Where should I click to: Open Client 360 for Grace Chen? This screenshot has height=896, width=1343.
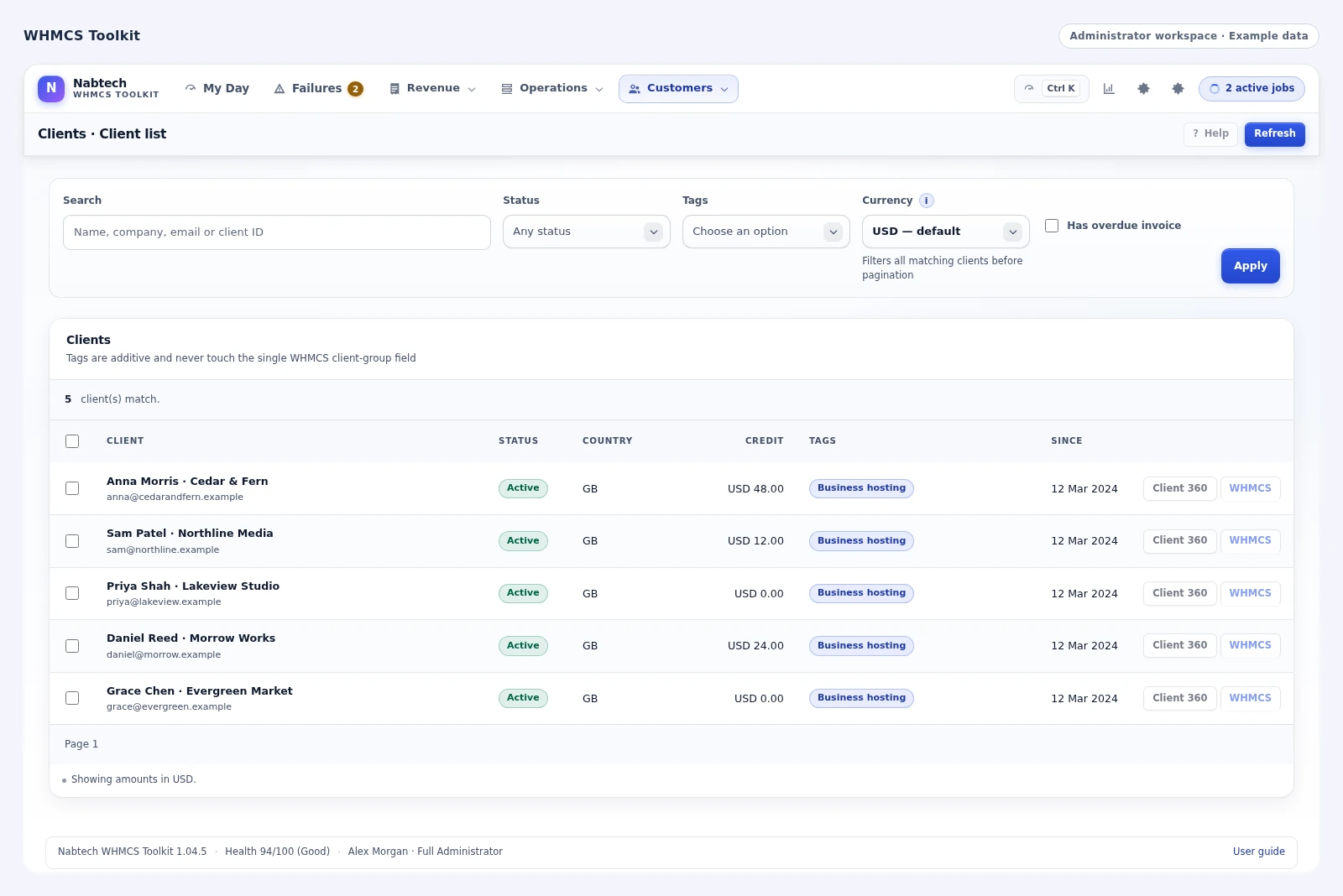tap(1179, 698)
